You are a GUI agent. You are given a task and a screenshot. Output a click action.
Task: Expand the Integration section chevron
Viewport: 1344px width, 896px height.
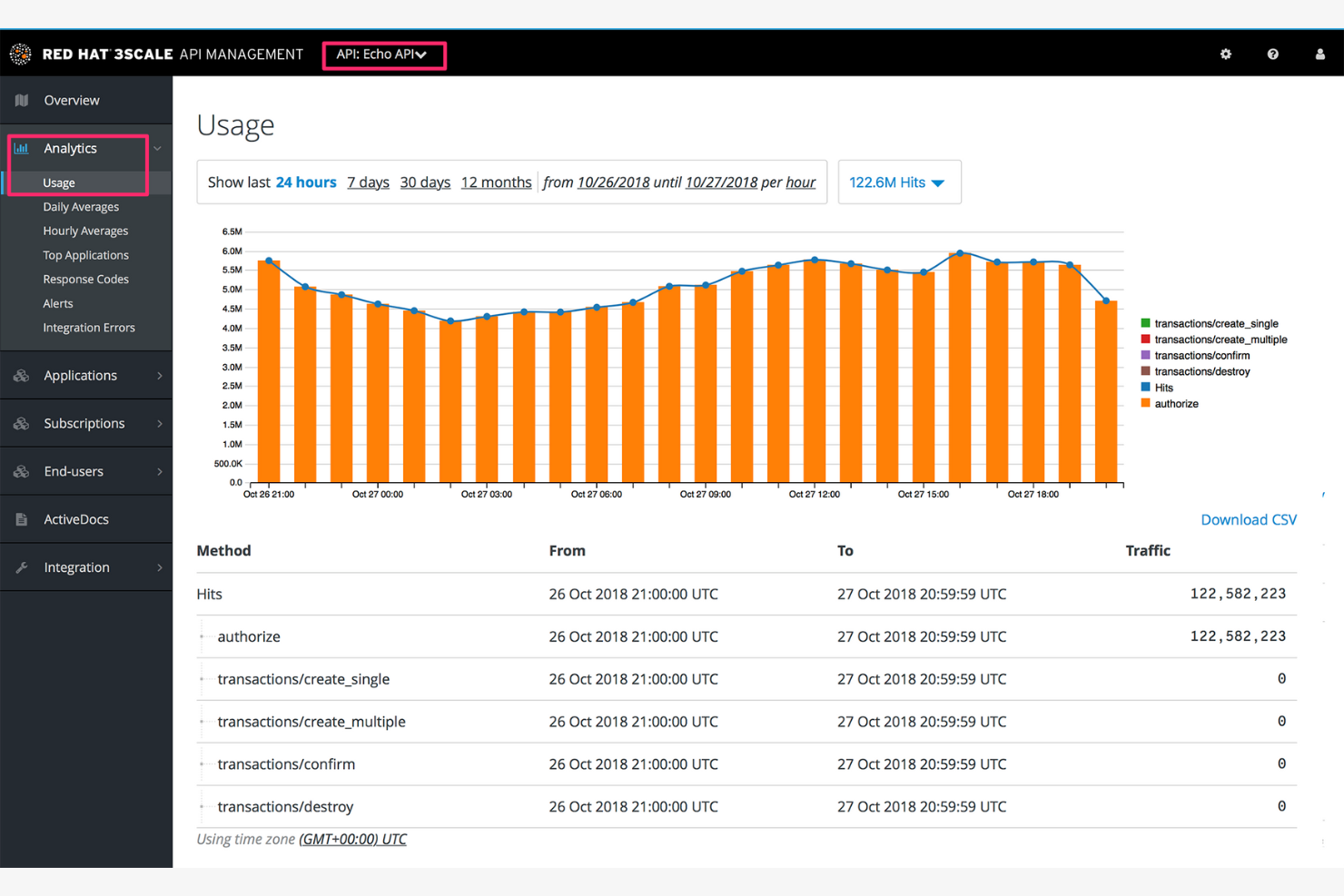pos(160,568)
